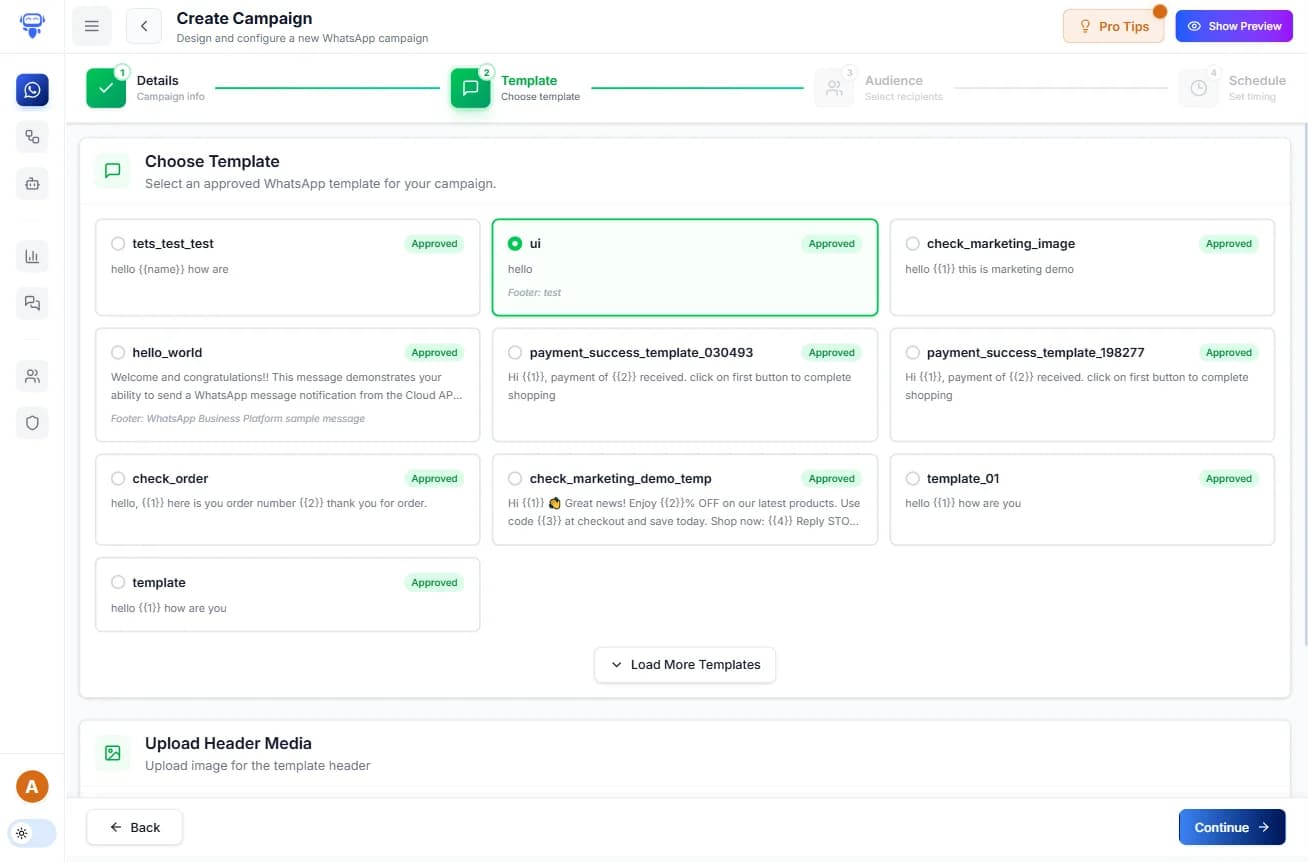1308x862 pixels.
Task: Open the contacts users icon in sidebar
Action: pos(32,377)
